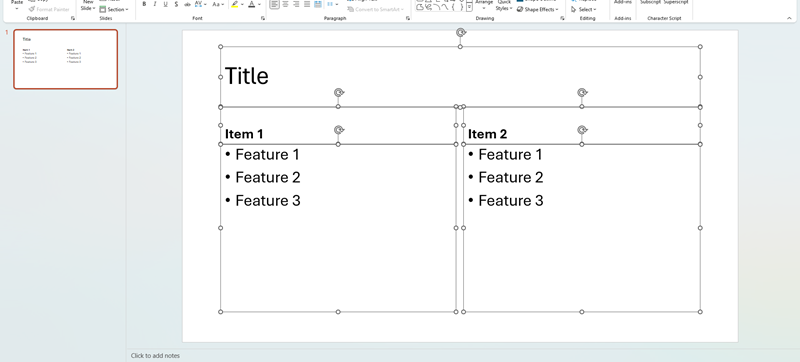The height and width of the screenshot is (362, 800).
Task: Toggle italic formatting
Action: 155,4
